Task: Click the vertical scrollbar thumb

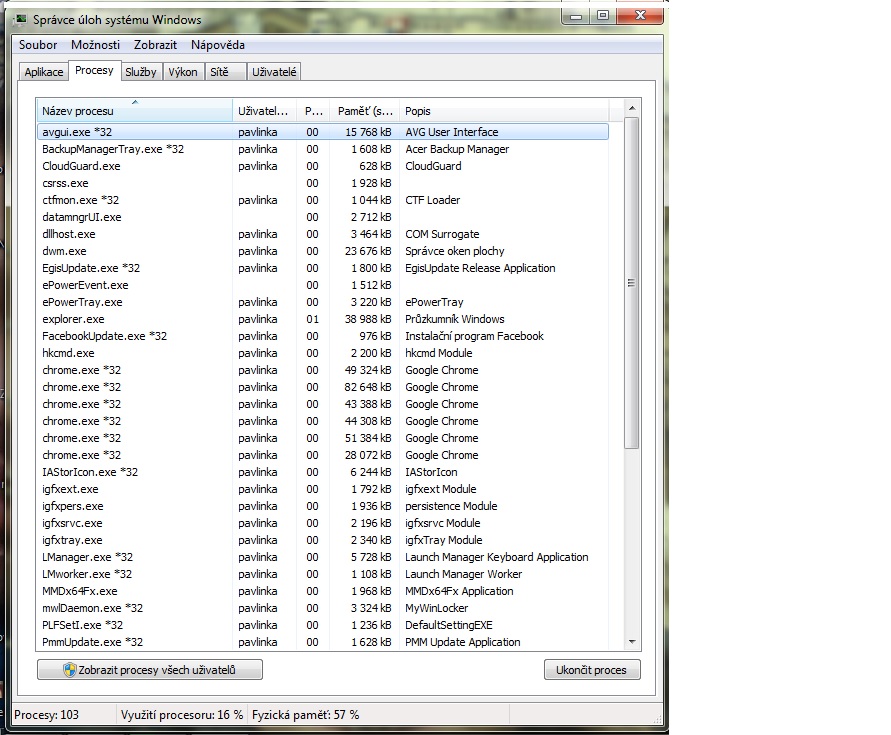Action: [631, 283]
